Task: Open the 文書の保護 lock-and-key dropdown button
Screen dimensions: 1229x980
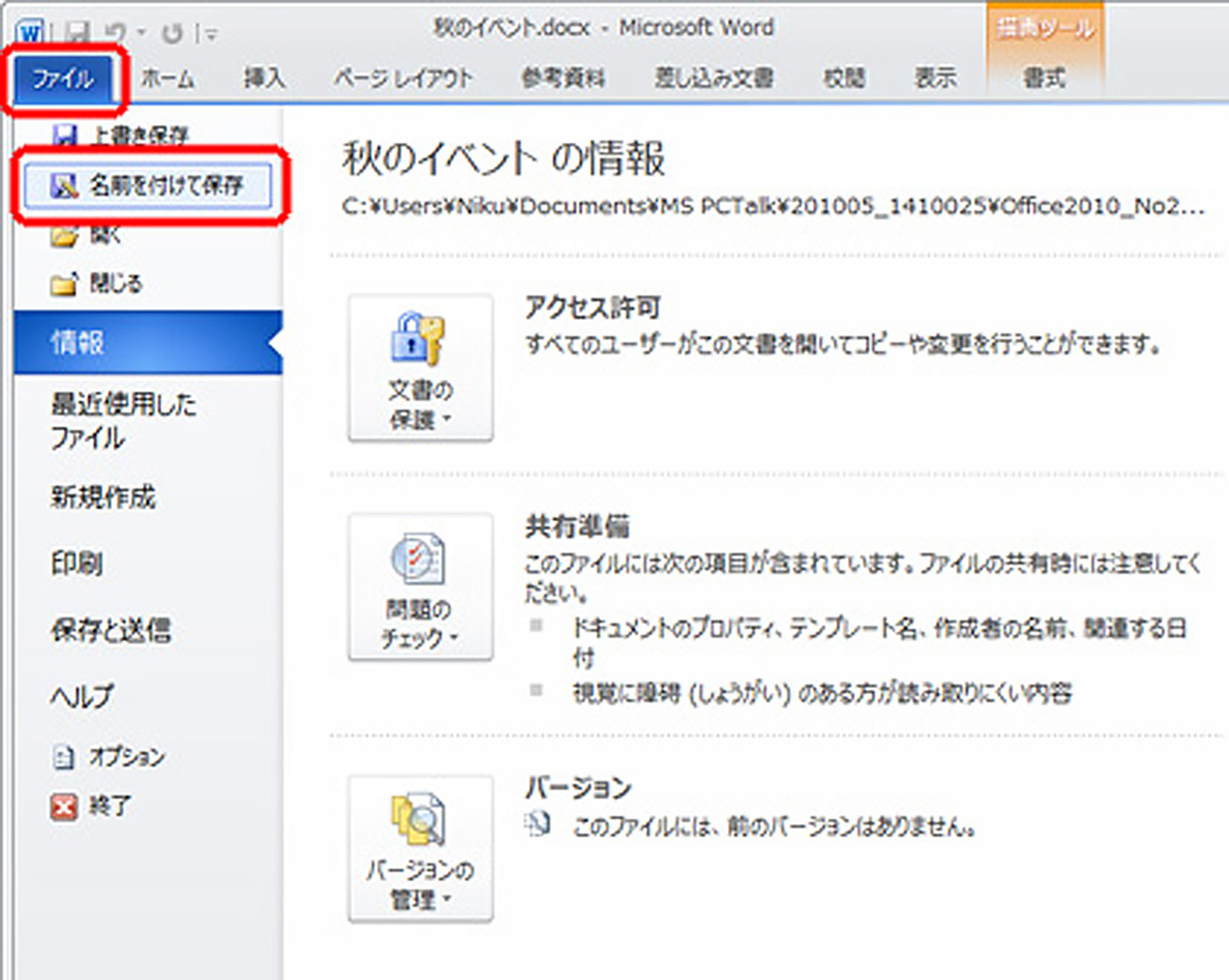Action: tap(420, 369)
